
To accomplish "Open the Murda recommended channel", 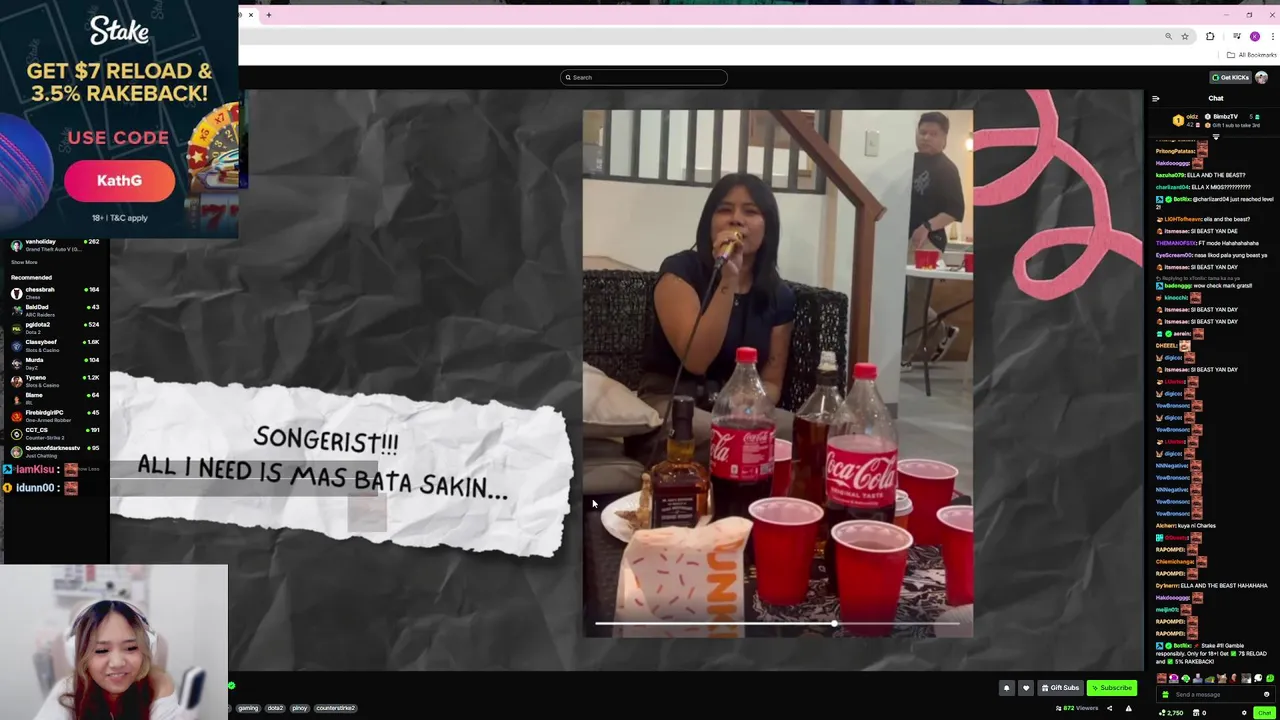I will pyautogui.click(x=56, y=362).
